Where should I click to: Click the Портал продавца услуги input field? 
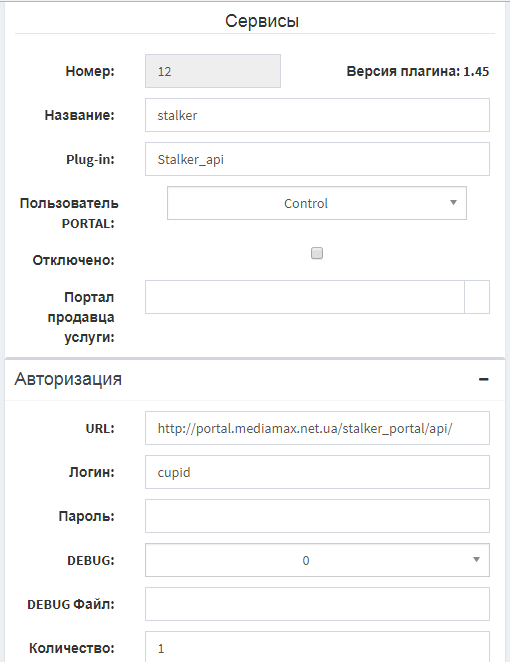tap(305, 297)
